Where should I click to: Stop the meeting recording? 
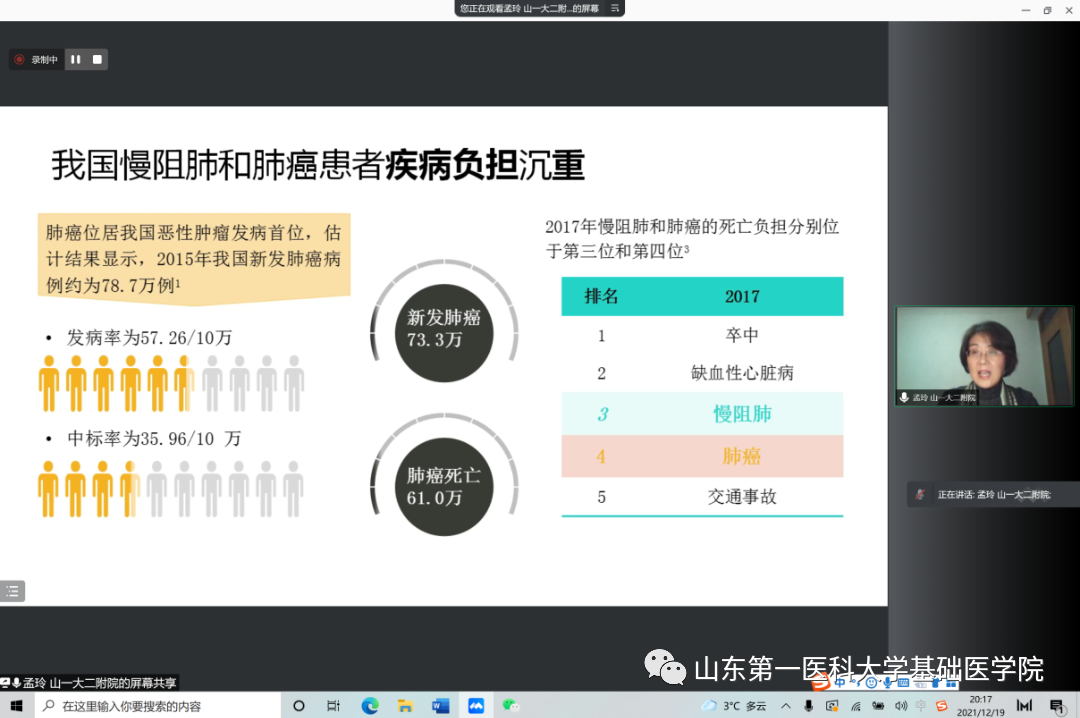97,60
